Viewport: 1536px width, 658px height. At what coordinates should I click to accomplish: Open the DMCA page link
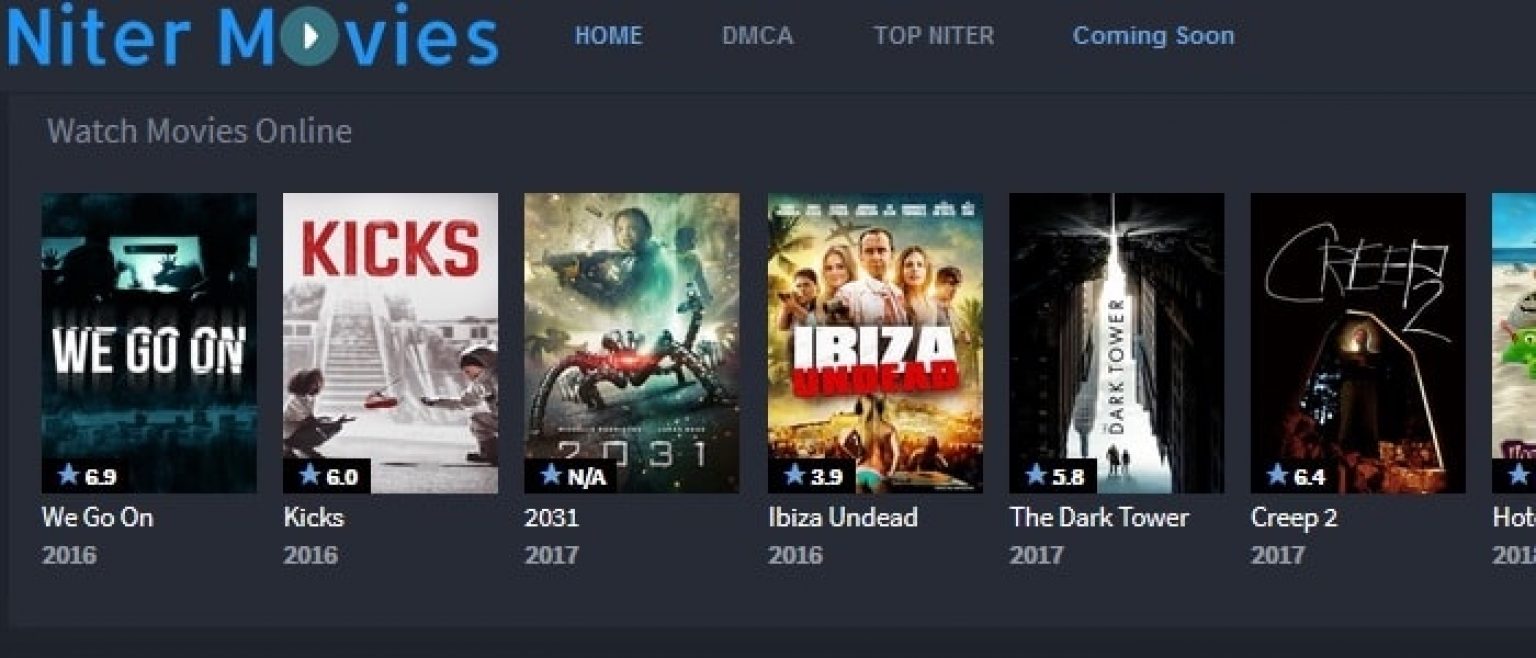click(x=757, y=36)
